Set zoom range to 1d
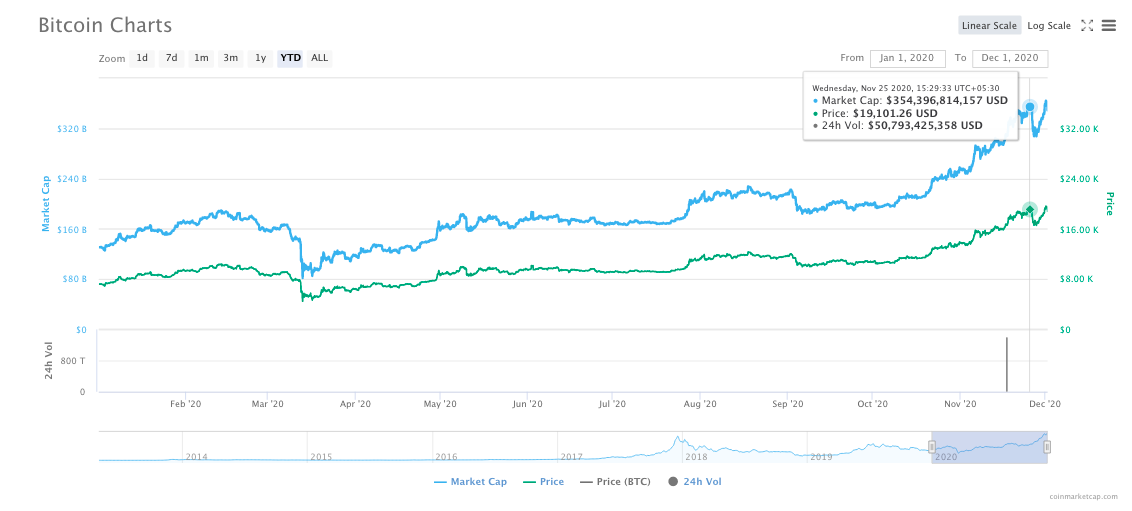 point(142,58)
